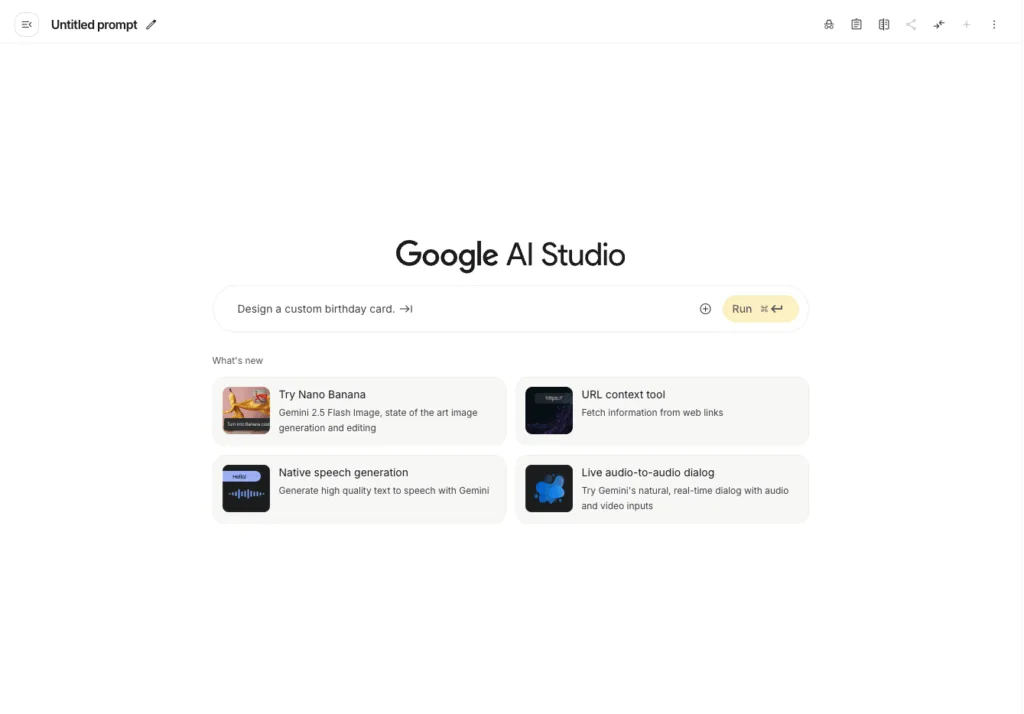Open the add media plus-circle menu
The height and width of the screenshot is (714, 1024).
point(705,309)
